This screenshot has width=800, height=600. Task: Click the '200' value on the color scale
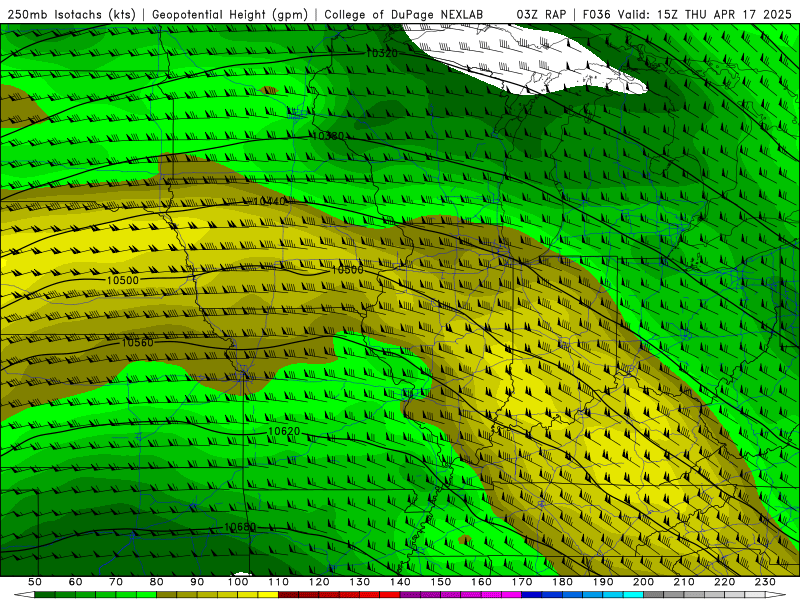click(643, 582)
